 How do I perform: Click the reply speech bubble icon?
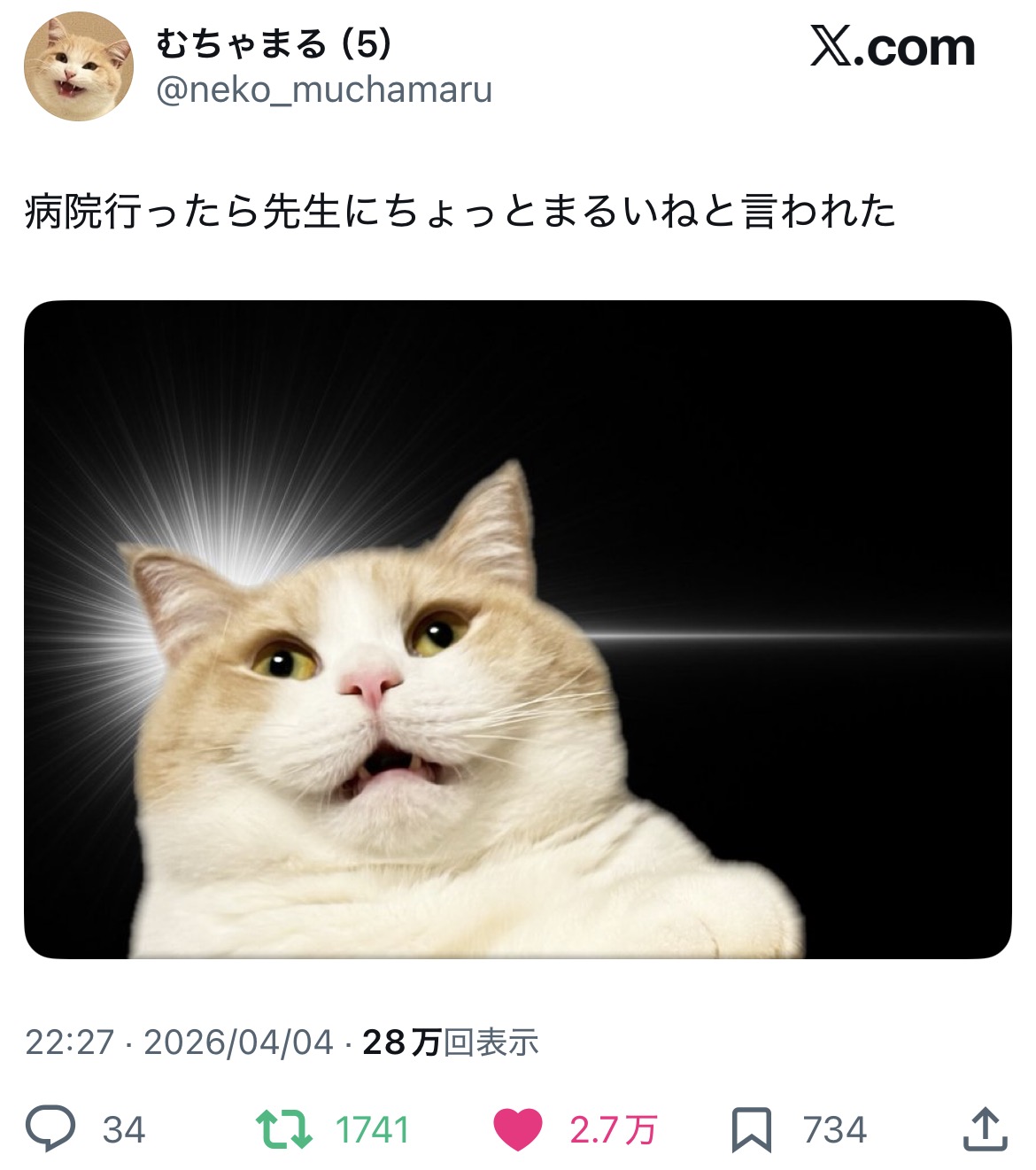pyautogui.click(x=50, y=1130)
